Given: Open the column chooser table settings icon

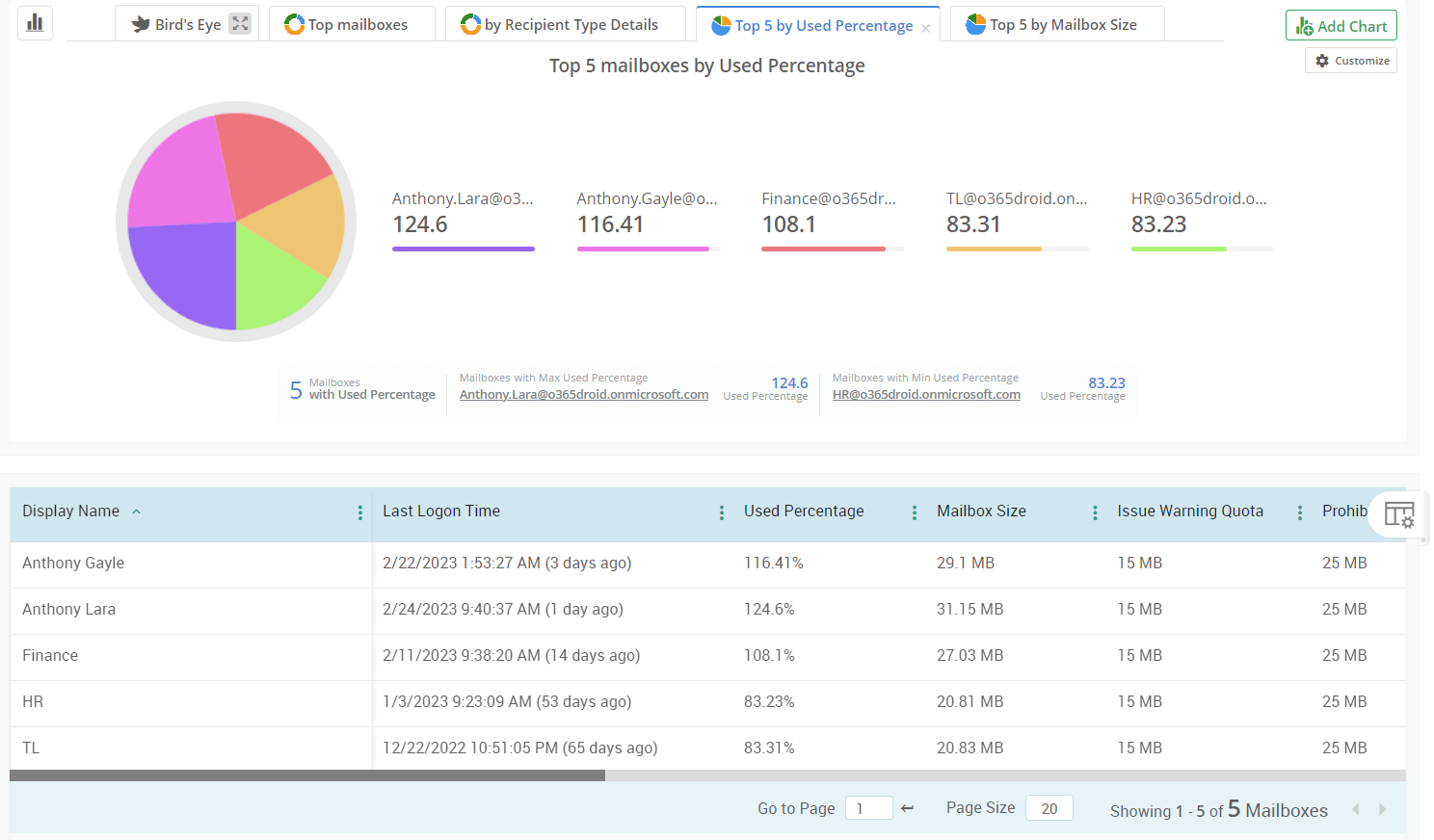Looking at the screenshot, I should coord(1398,514).
